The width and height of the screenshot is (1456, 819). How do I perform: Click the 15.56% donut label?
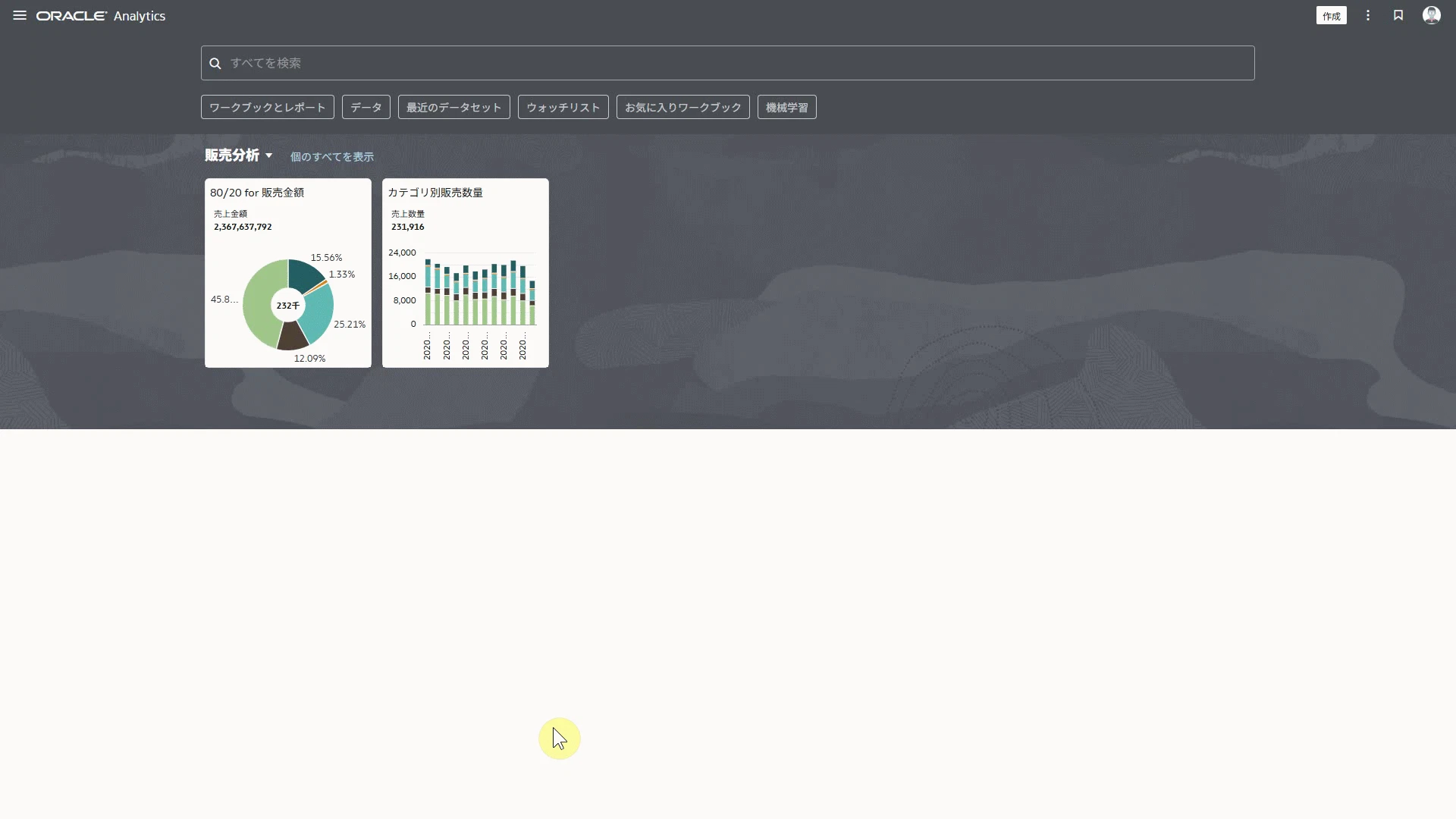(327, 258)
